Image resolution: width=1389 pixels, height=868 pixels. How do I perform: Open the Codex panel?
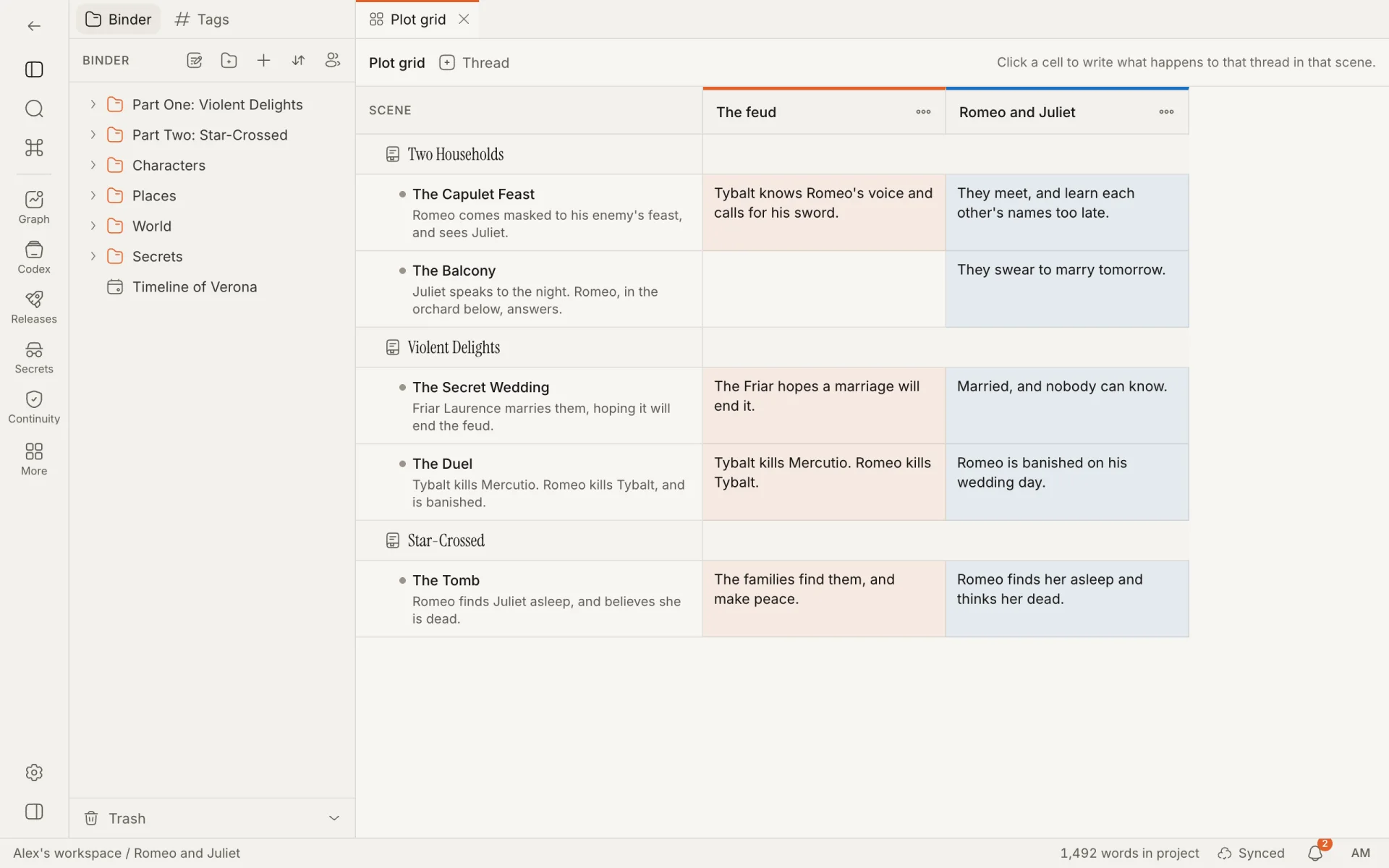click(34, 258)
